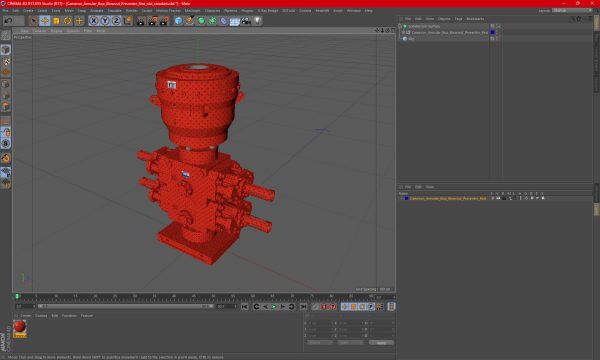Click the Render View clapperboard icon
Screen dimensions: 600x360
pyautogui.click(x=141, y=21)
